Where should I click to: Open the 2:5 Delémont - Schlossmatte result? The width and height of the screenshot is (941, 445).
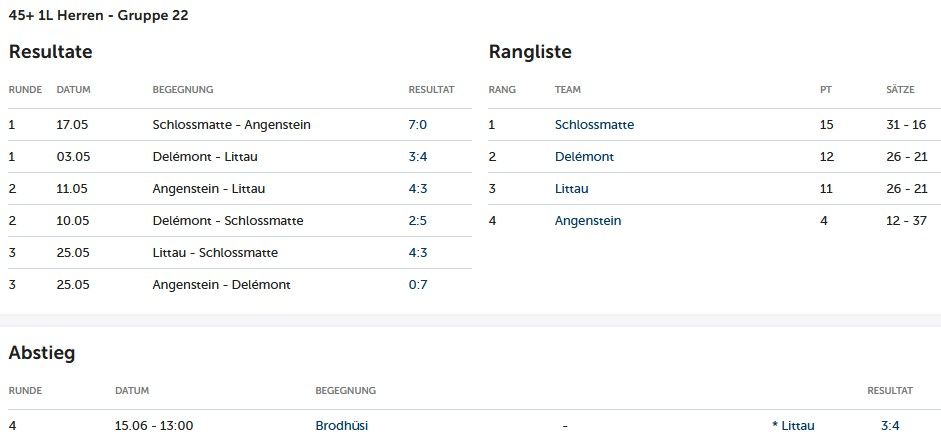click(418, 221)
